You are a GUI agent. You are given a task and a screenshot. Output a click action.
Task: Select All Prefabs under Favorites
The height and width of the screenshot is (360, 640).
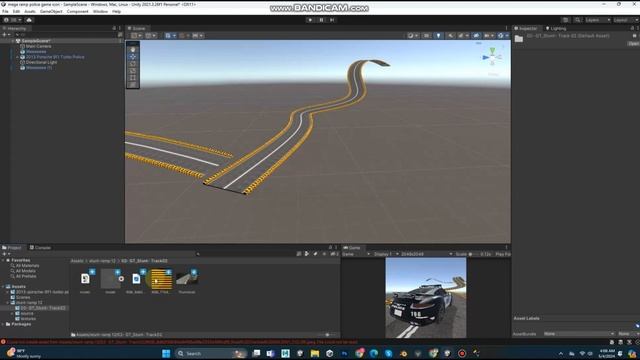coord(26,276)
